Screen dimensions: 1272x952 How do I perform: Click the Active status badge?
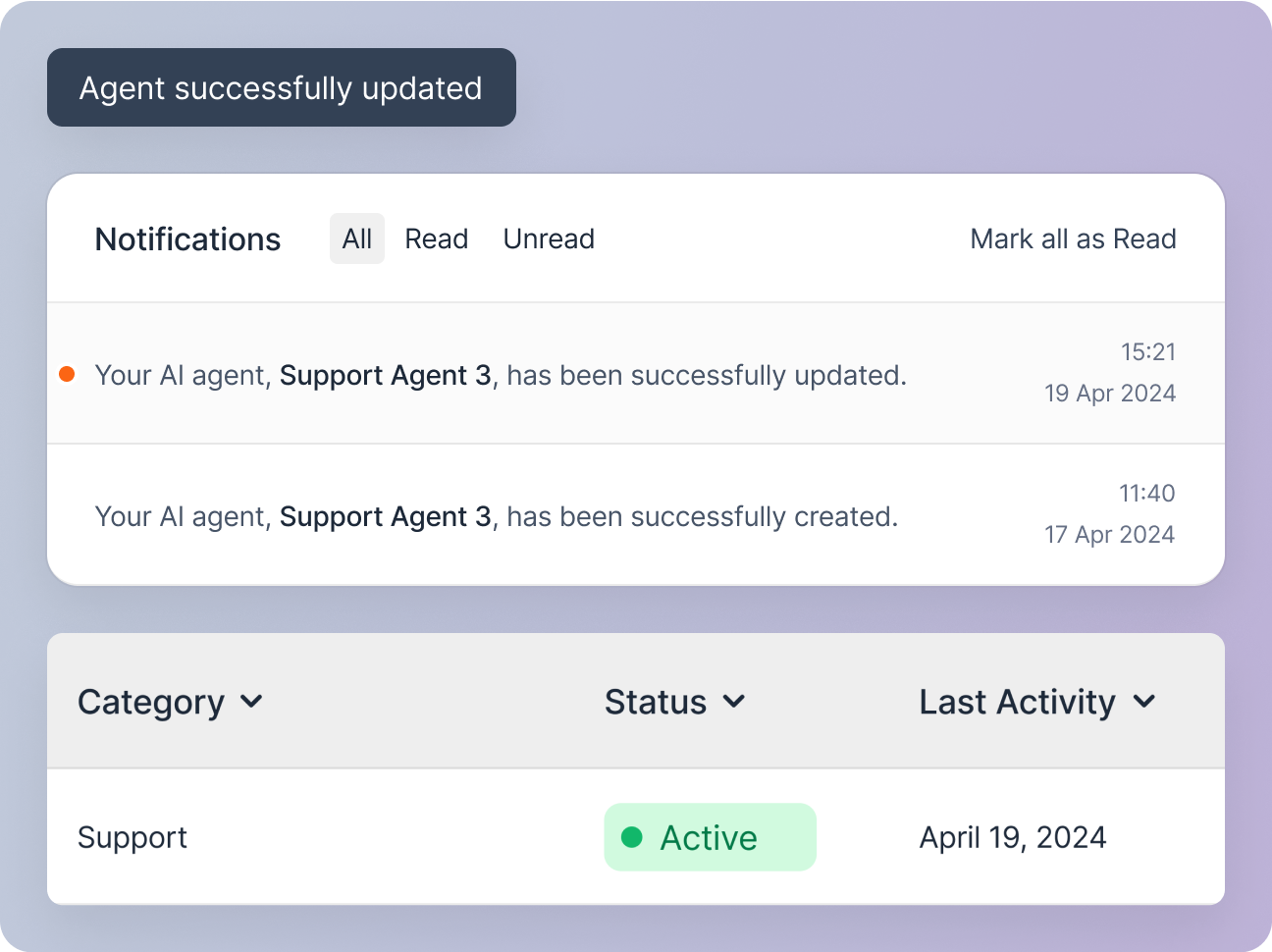pyautogui.click(x=710, y=837)
